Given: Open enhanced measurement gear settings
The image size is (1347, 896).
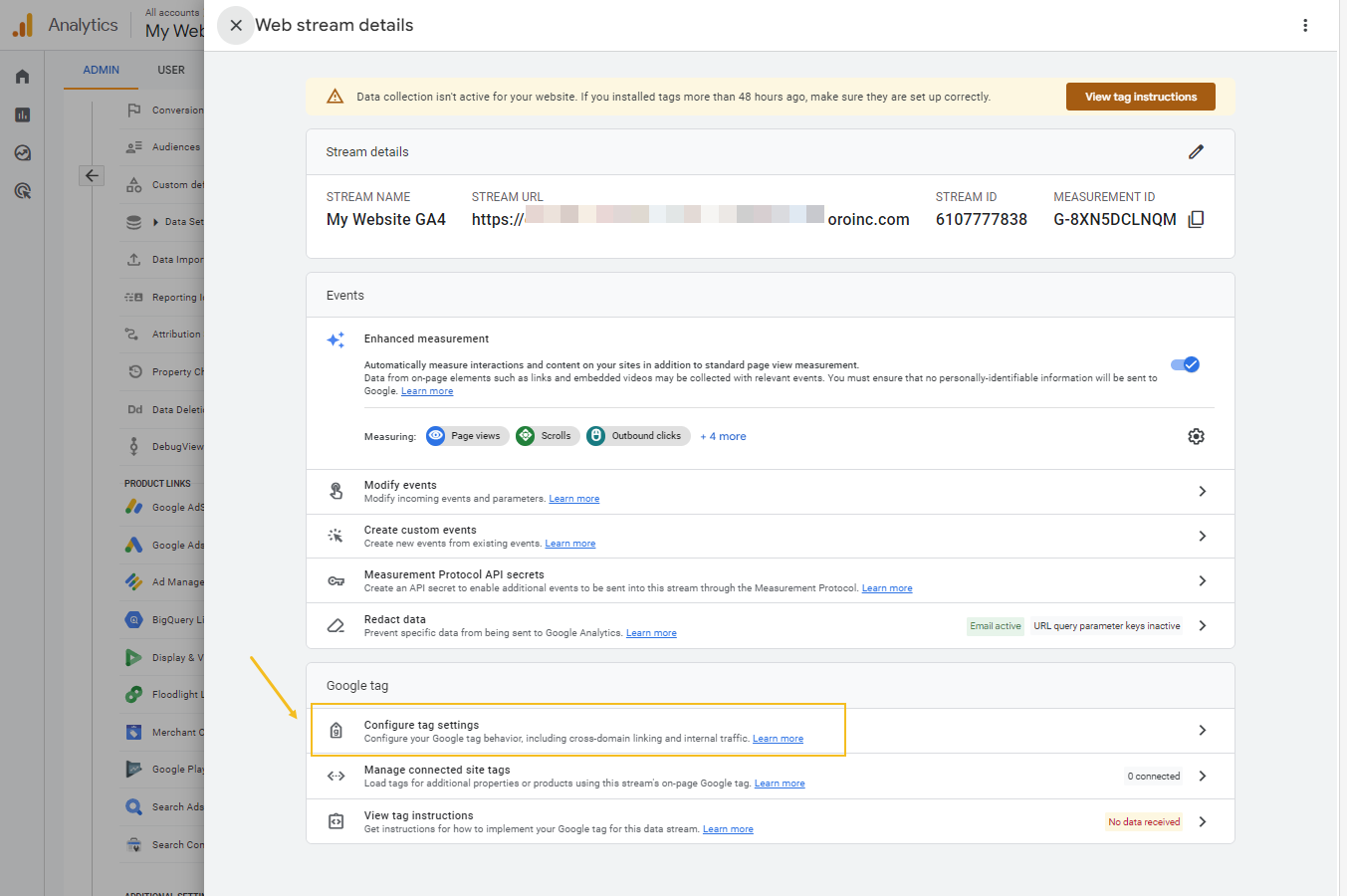Looking at the screenshot, I should click(x=1196, y=436).
